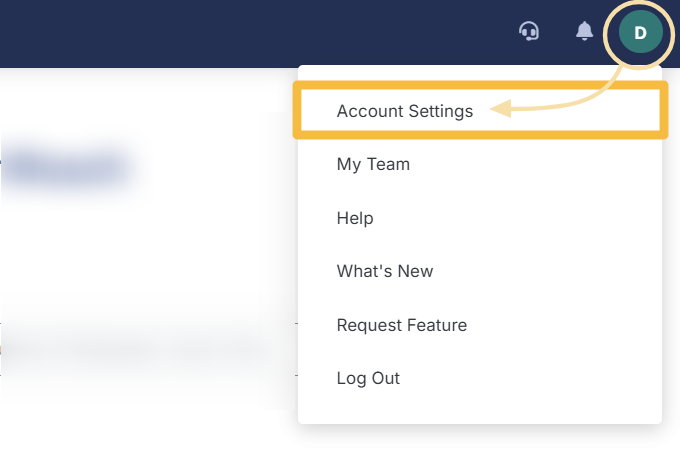The image size is (680, 475).
Task: Contact support using the headphones icon
Action: 529,32
